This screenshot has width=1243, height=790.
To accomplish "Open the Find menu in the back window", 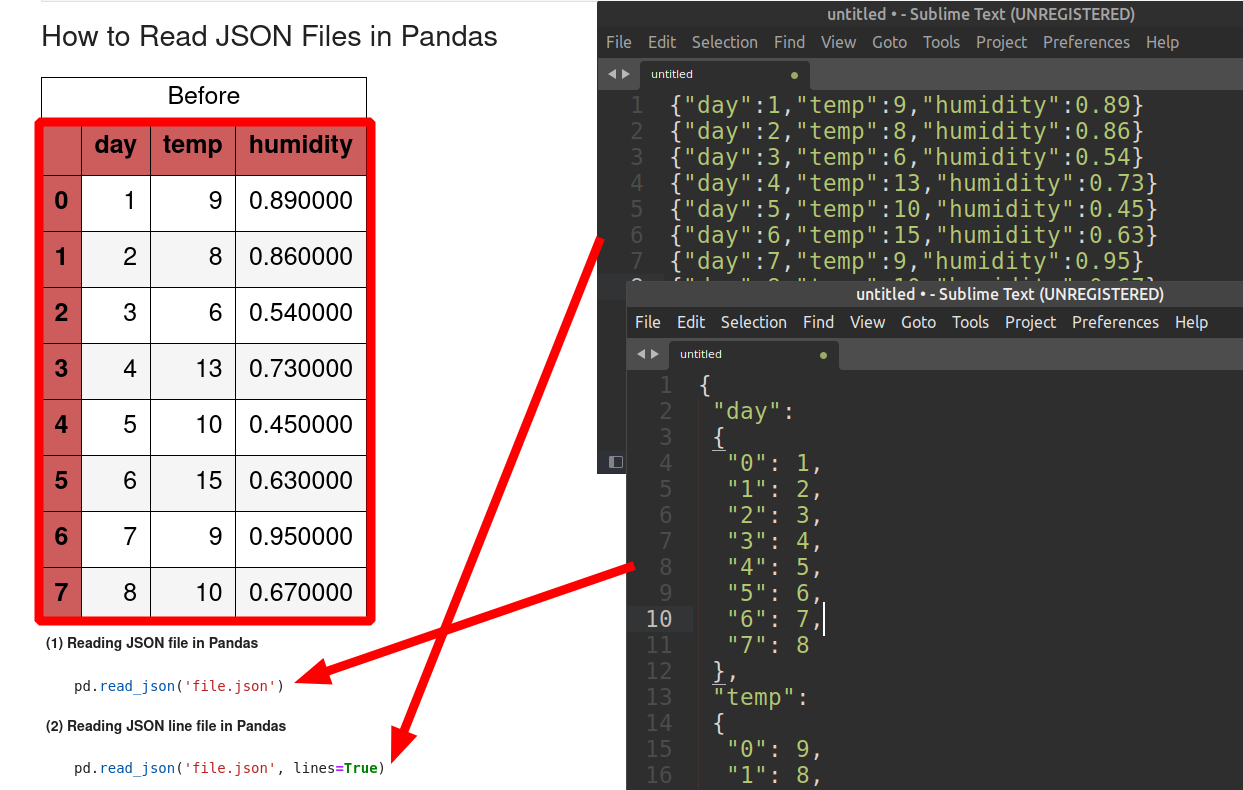I will tap(789, 42).
